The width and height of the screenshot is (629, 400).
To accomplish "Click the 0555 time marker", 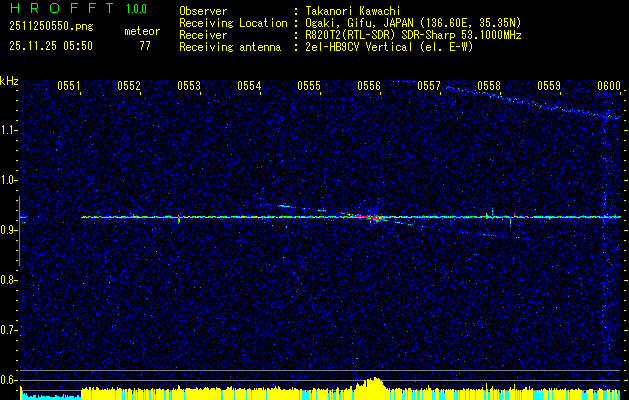I will (309, 85).
